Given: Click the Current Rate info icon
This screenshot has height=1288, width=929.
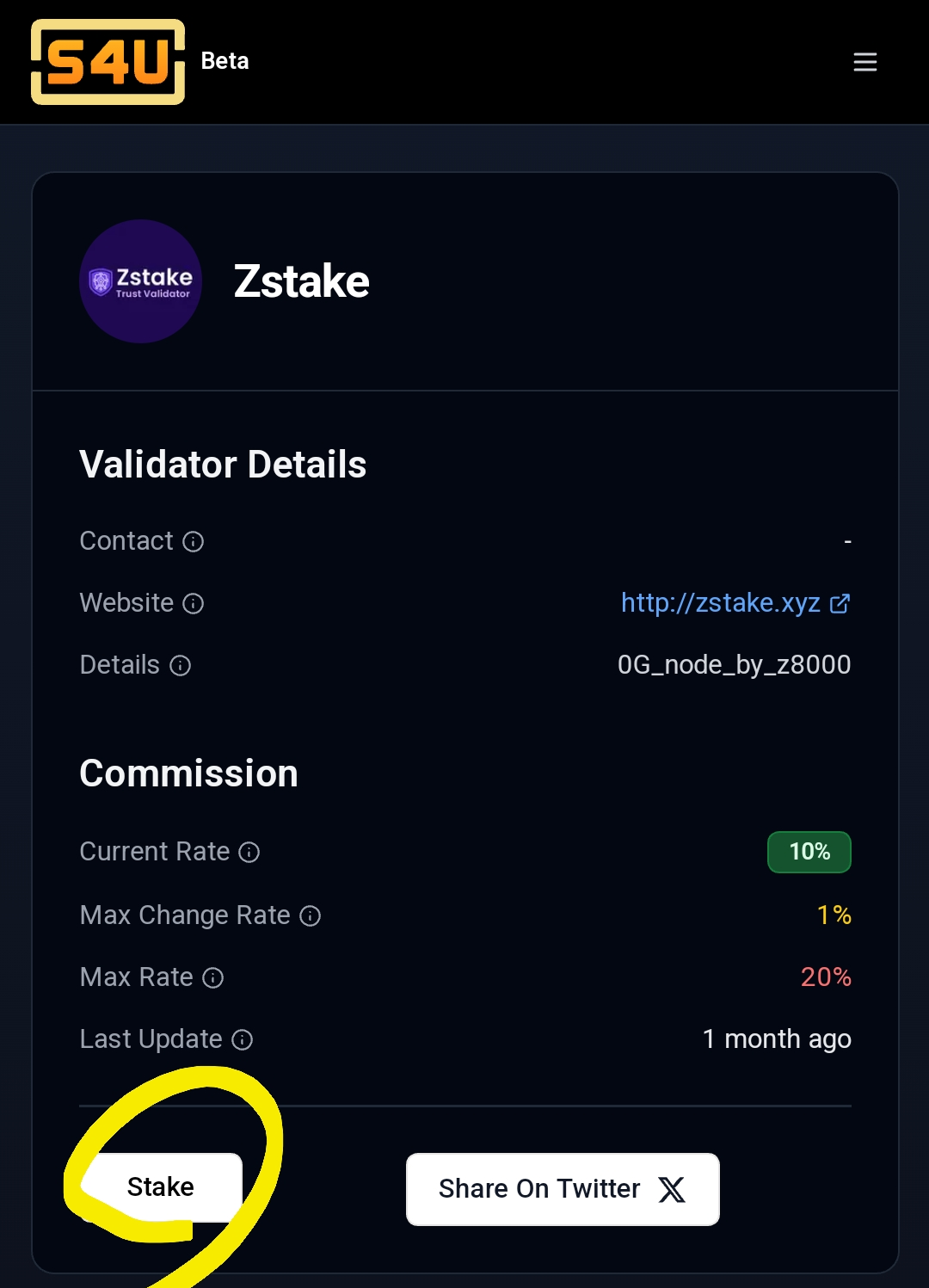Looking at the screenshot, I should coord(249,852).
